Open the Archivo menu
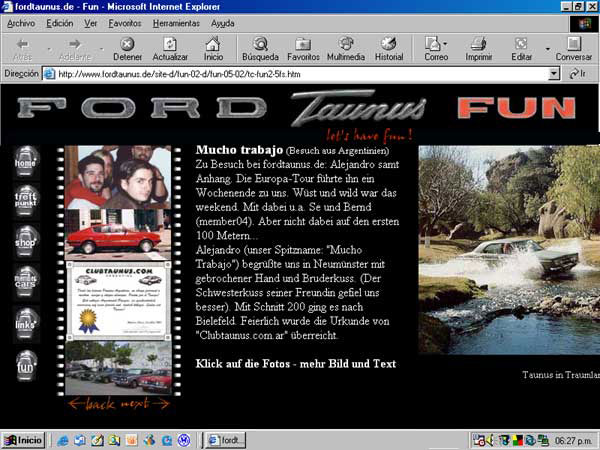Viewport: 600px width, 450px height. (21, 23)
